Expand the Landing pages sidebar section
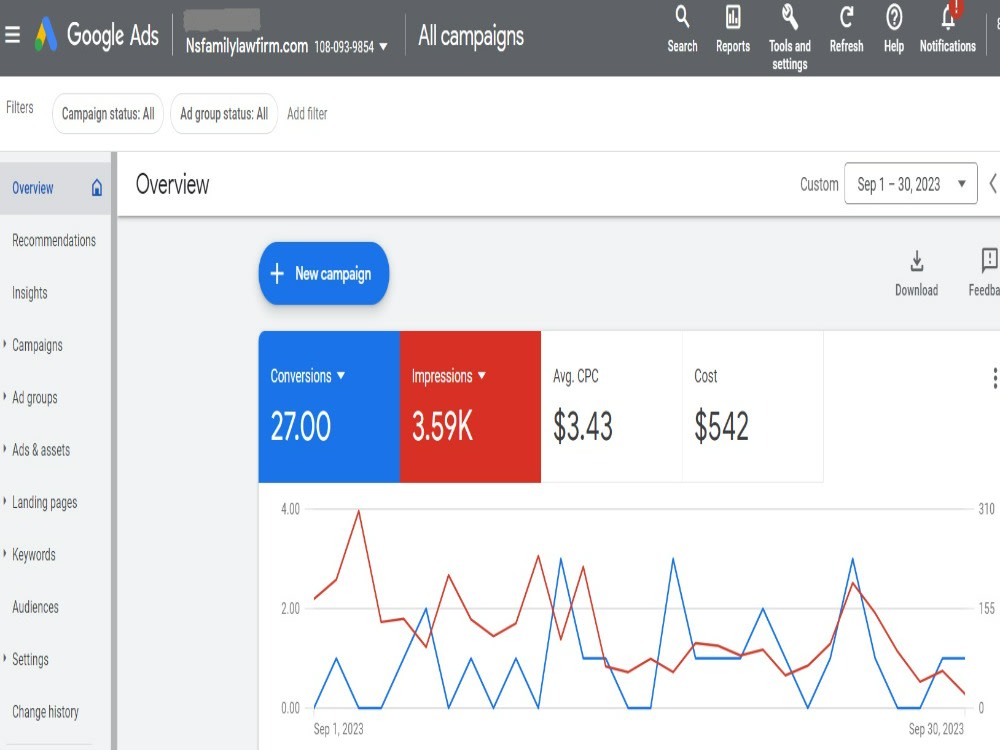Viewport: 1000px width, 750px height. click(x=4, y=501)
